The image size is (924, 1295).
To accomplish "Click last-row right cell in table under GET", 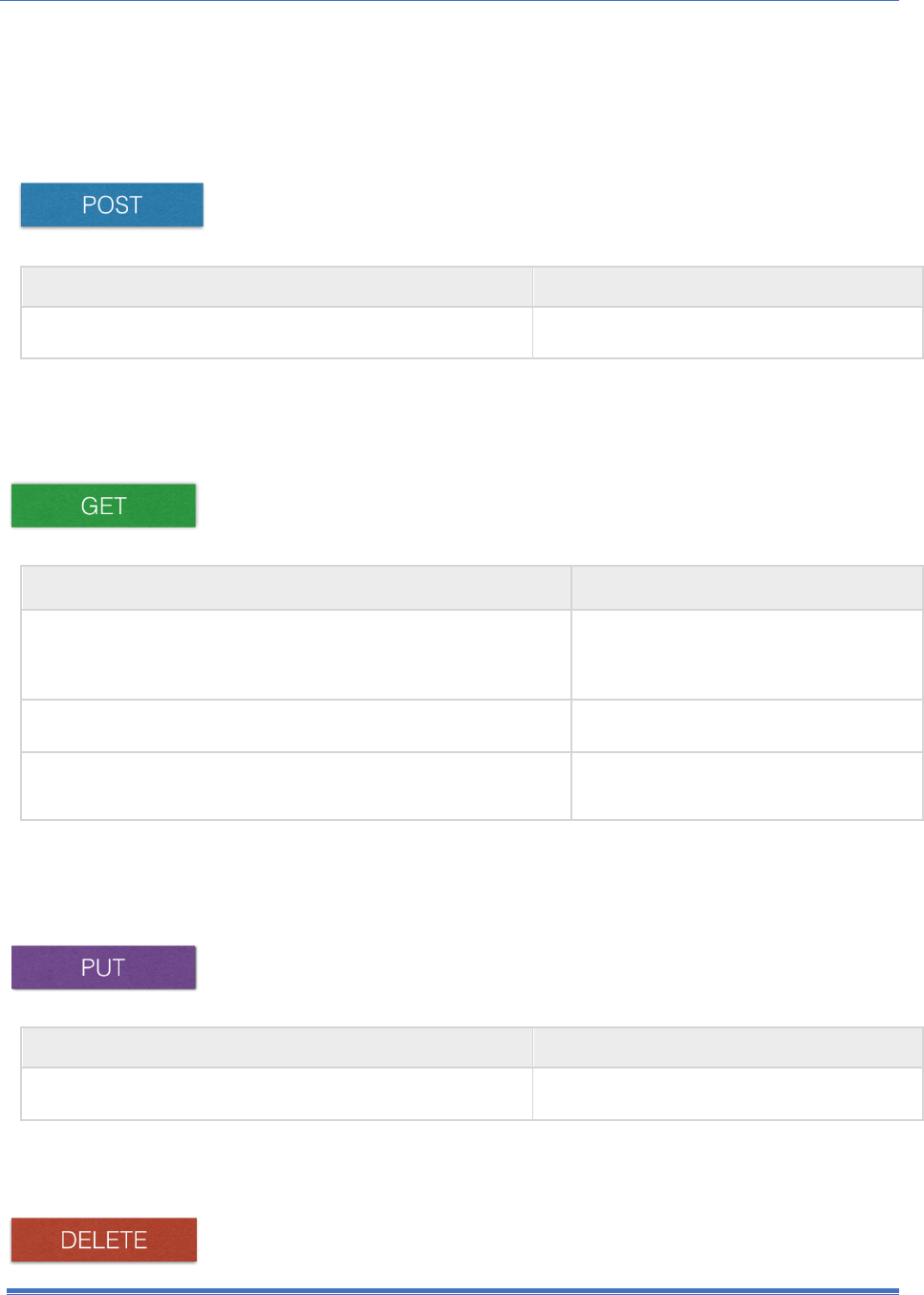I will [x=746, y=786].
